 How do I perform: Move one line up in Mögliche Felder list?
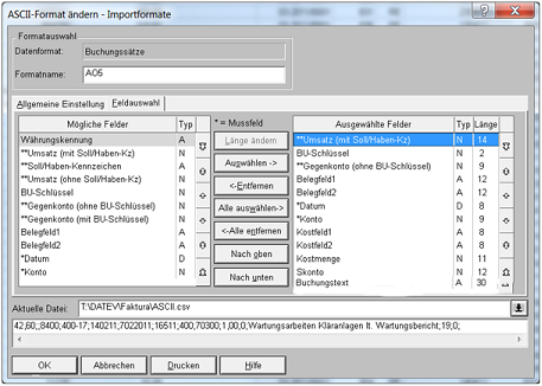(203, 196)
